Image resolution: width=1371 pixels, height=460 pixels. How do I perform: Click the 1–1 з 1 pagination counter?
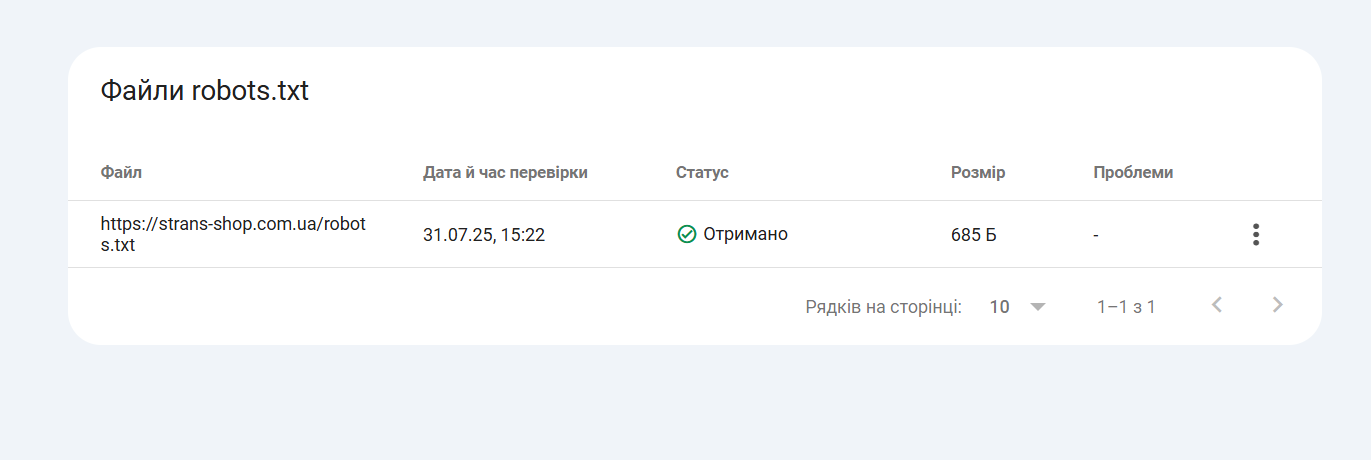click(x=1126, y=307)
